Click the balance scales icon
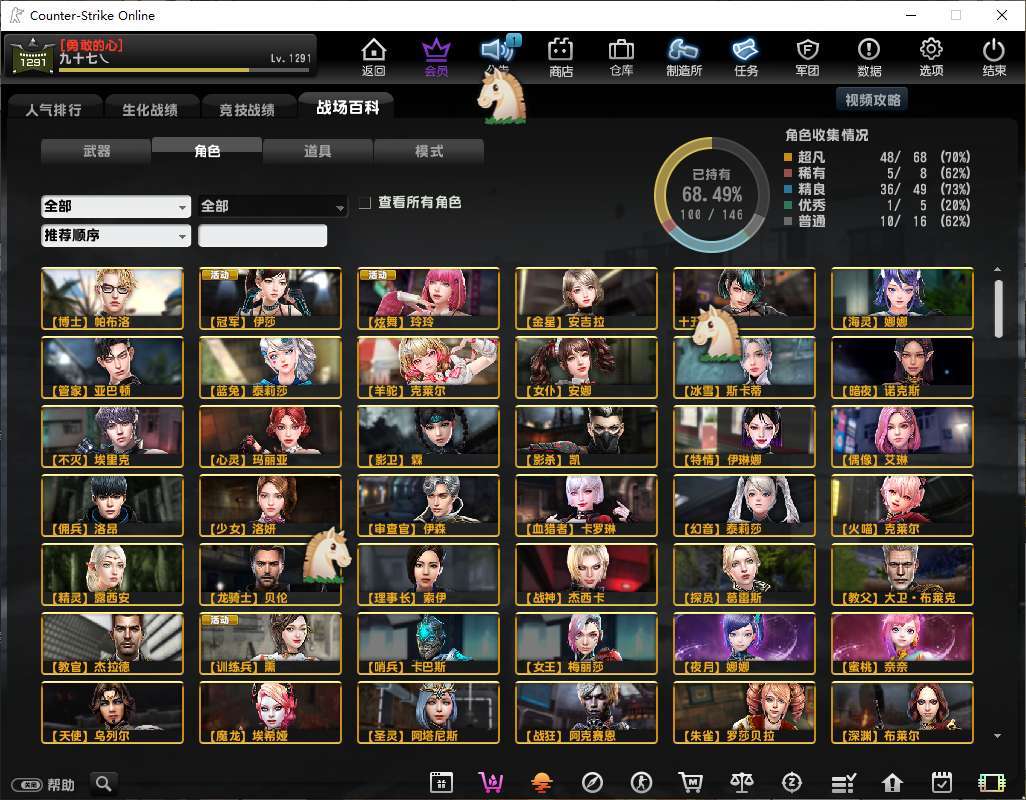The image size is (1026, 800). coord(742,782)
